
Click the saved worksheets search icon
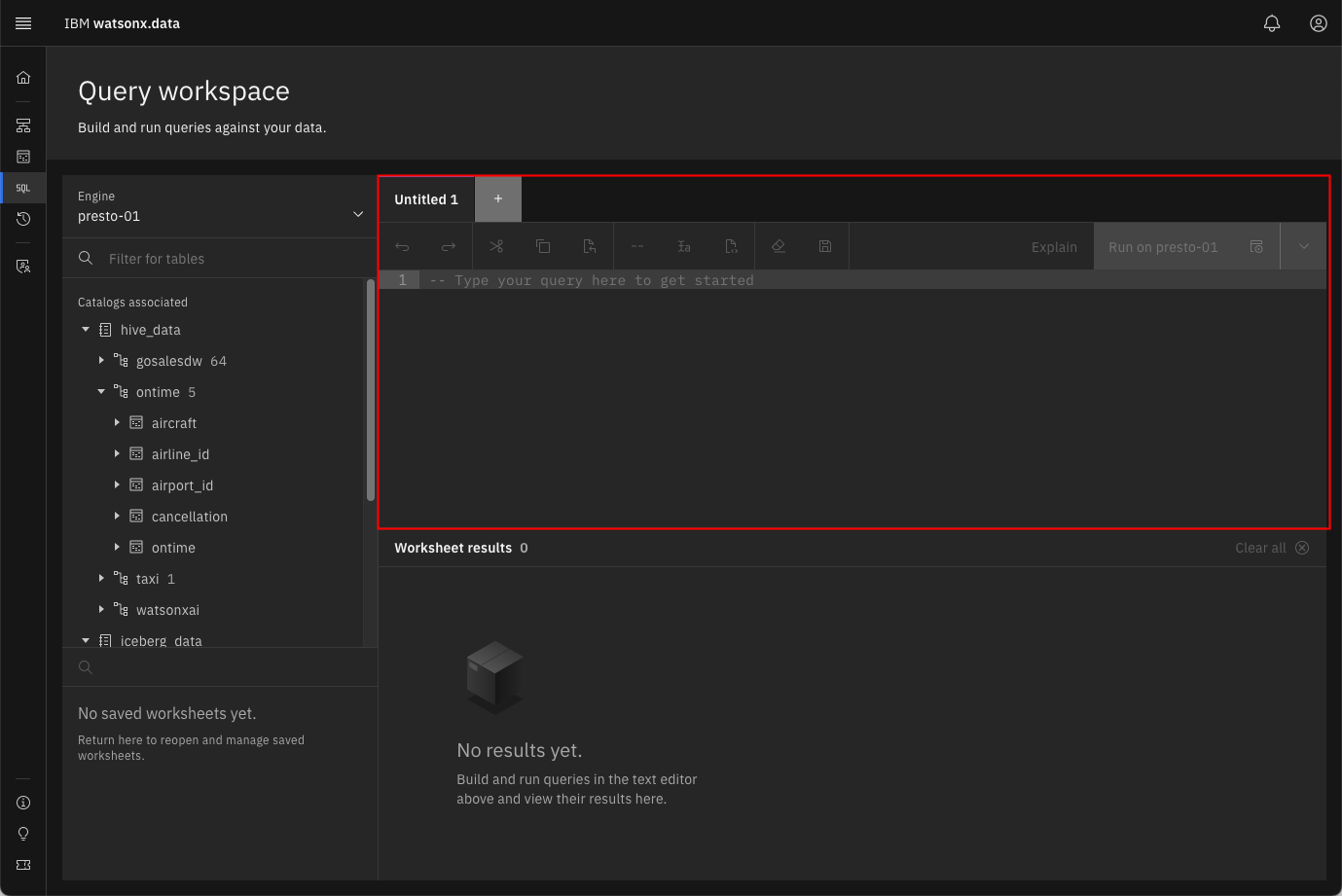pos(86,667)
